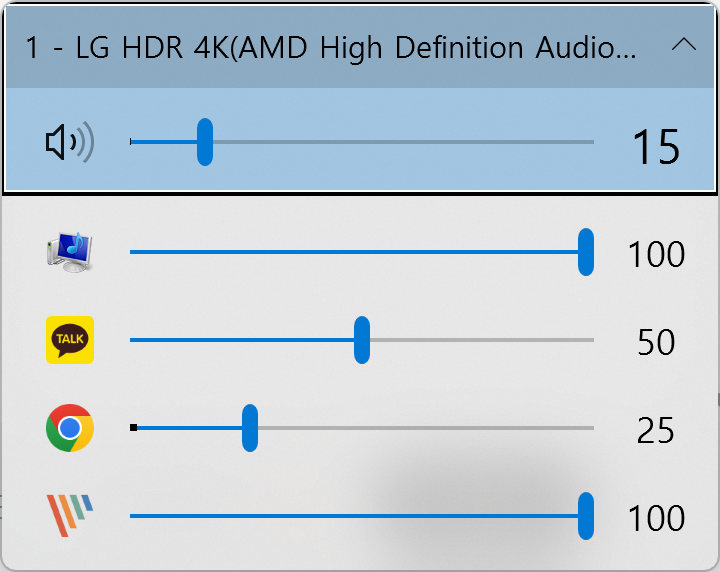Click the master volume value 15

(656, 147)
